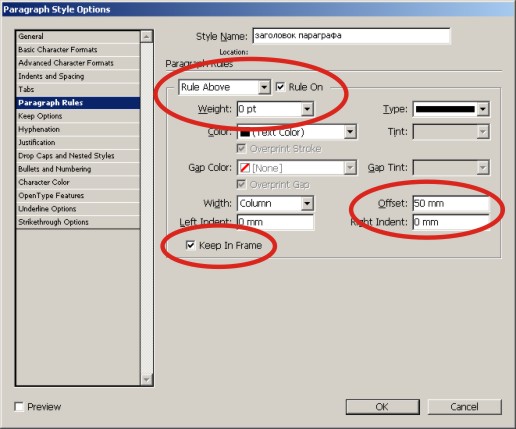Click the Right Indent field
The width and height of the screenshot is (516, 429).
point(451,222)
